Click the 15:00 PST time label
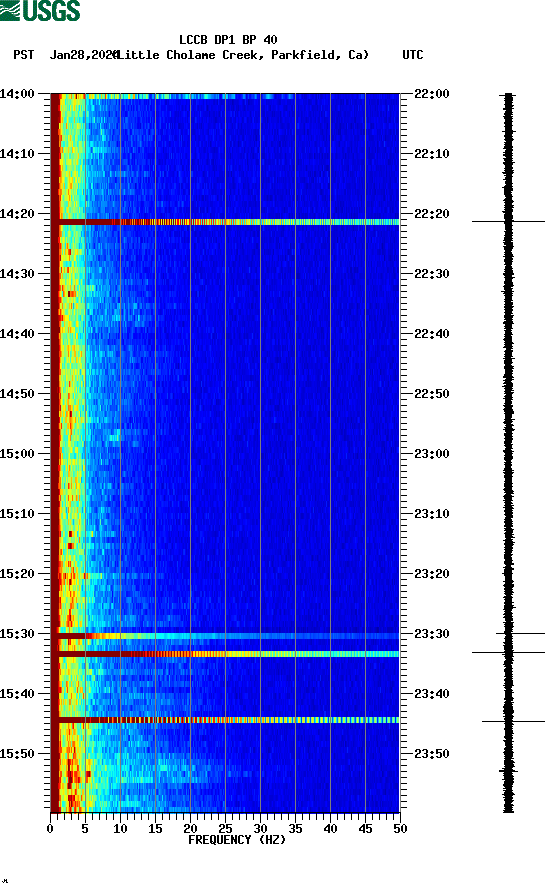 (x=17, y=454)
